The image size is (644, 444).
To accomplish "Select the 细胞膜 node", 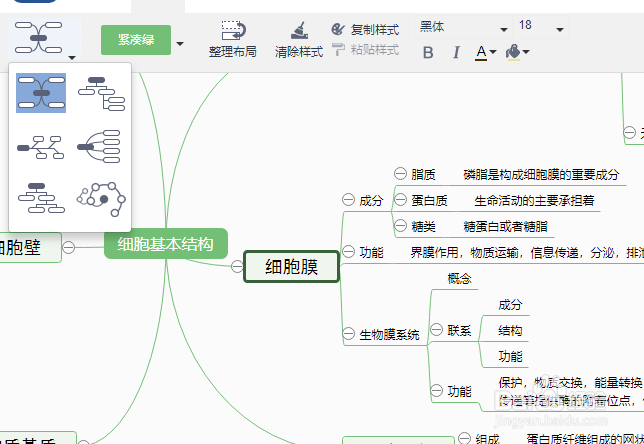I will pos(292,267).
